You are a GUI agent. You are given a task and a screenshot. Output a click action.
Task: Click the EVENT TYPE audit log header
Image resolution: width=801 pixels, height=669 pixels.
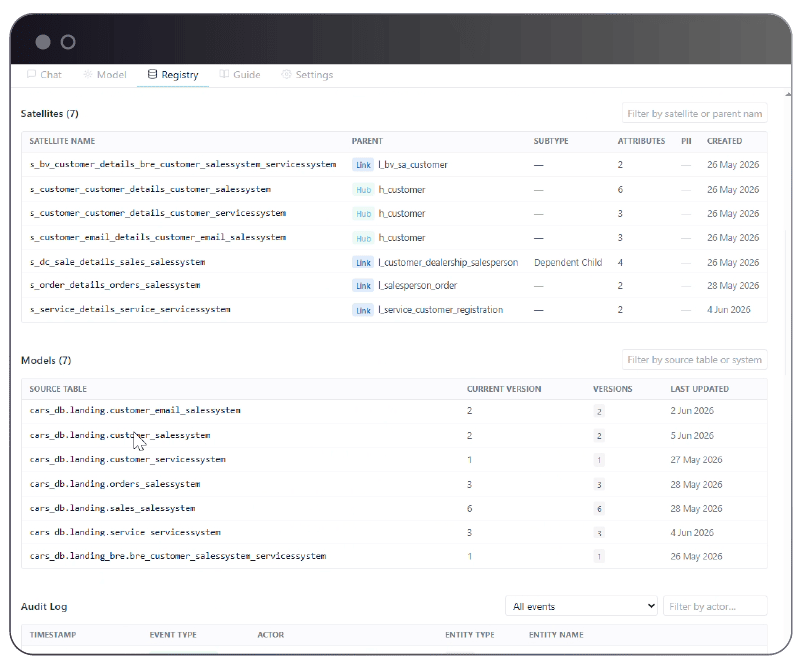tap(173, 634)
